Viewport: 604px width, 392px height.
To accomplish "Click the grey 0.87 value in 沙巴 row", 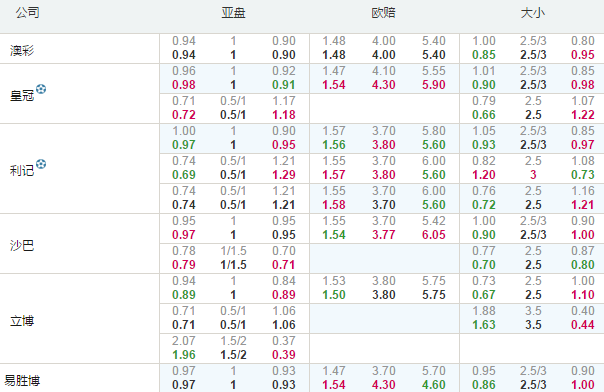I will point(583,251).
